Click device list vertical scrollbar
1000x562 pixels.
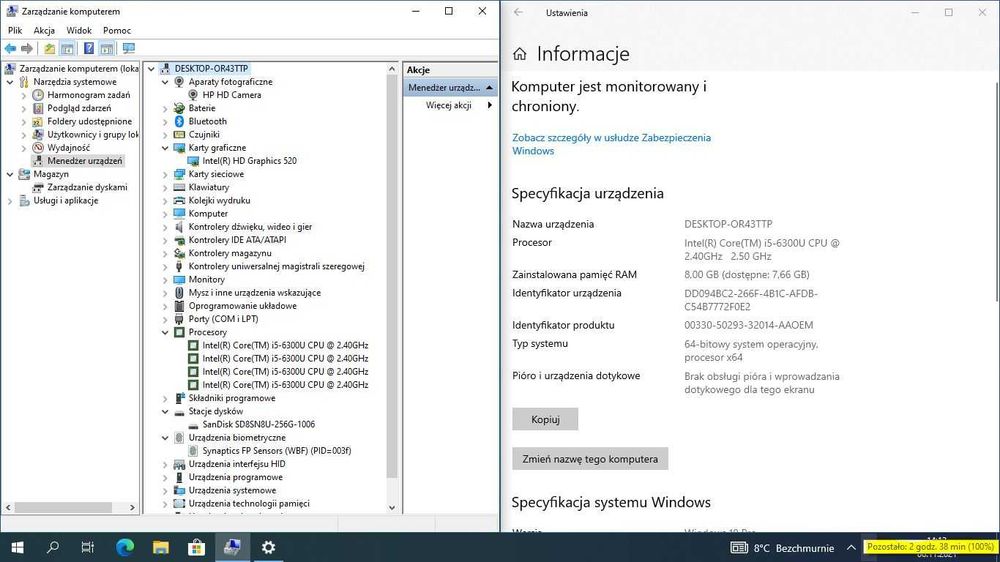point(392,274)
